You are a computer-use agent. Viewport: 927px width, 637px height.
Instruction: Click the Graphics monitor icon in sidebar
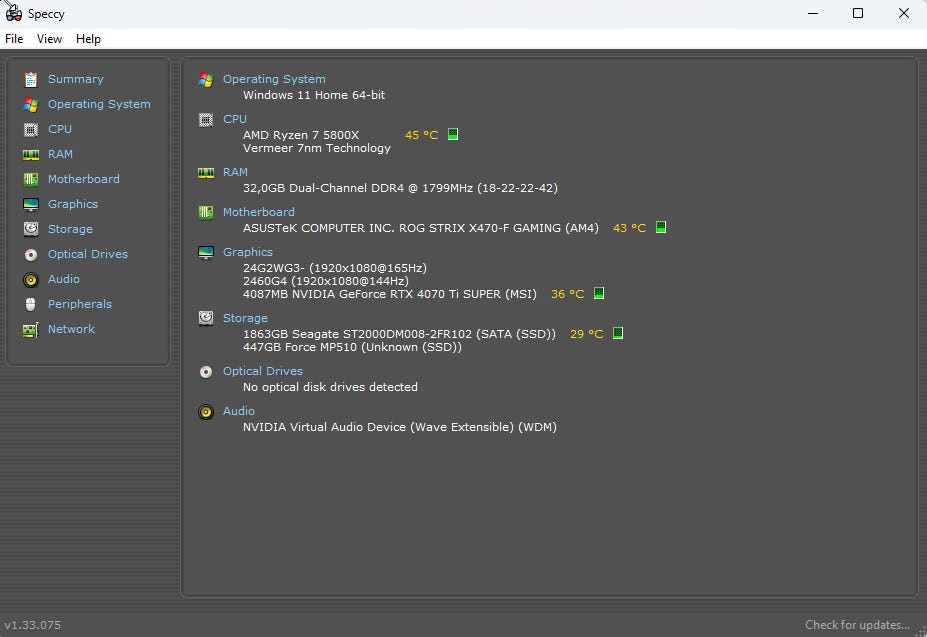(x=31, y=205)
